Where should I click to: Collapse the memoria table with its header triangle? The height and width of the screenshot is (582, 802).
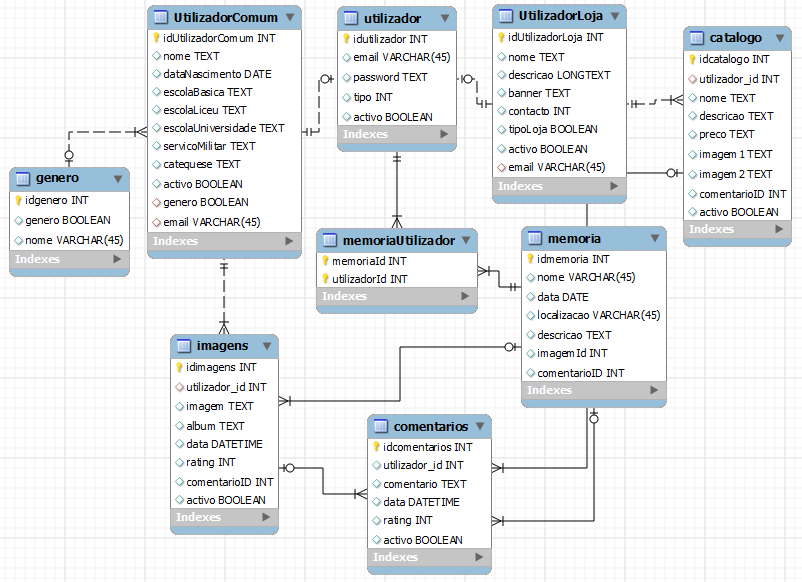(652, 238)
